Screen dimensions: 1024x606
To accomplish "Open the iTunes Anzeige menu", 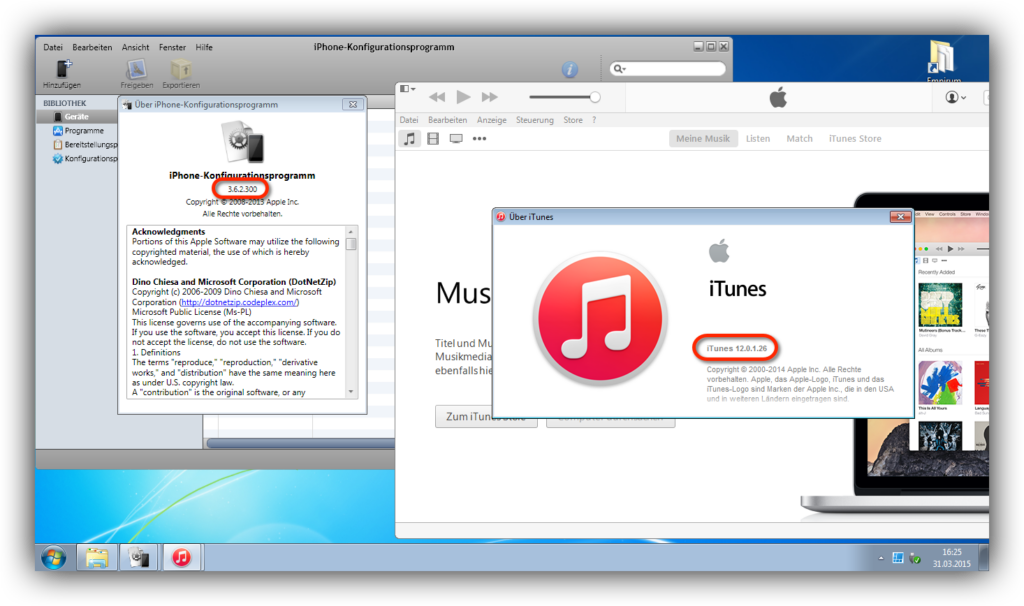I will pyautogui.click(x=492, y=120).
